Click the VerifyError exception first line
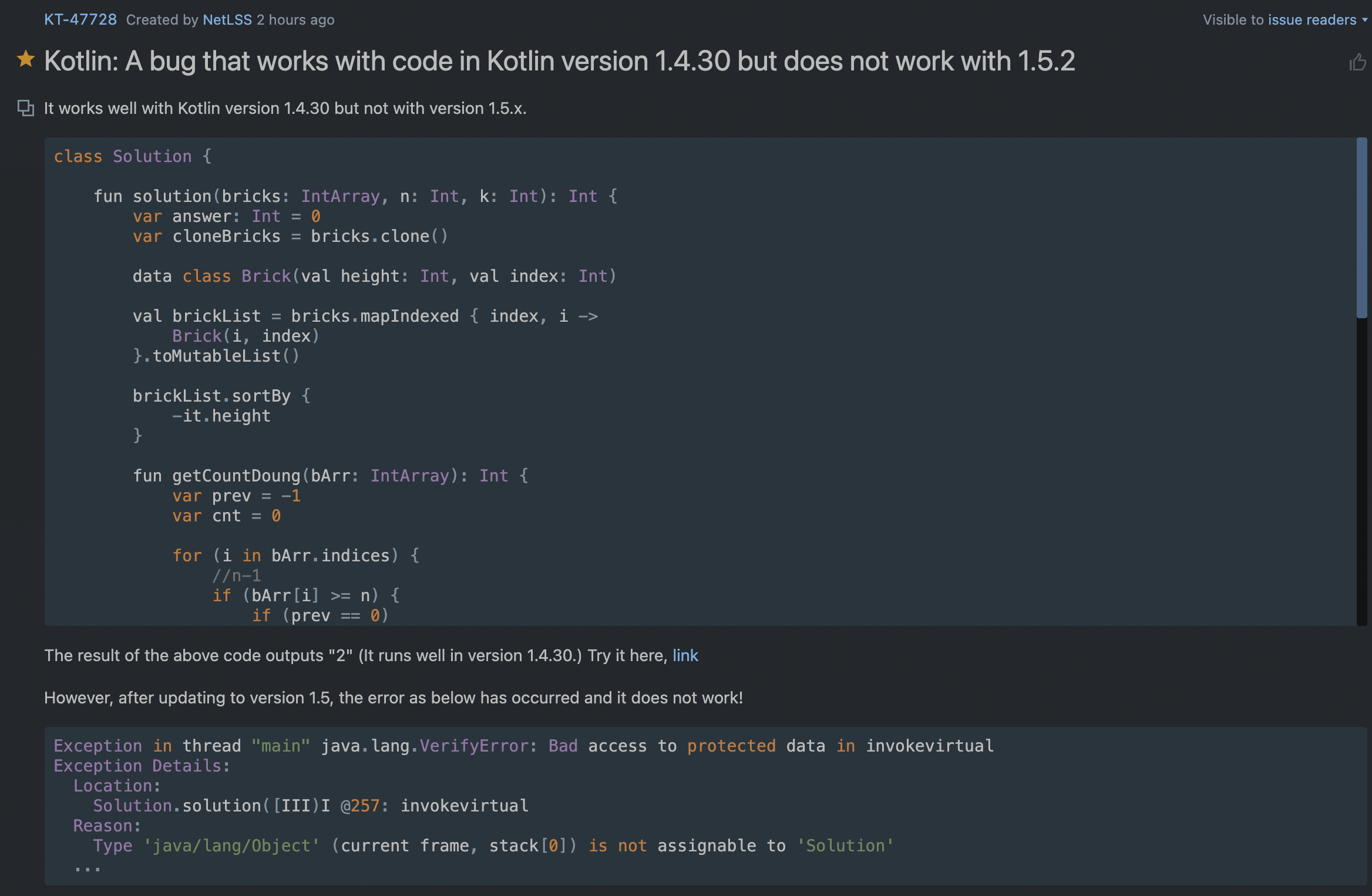The width and height of the screenshot is (1372, 896). 523,746
